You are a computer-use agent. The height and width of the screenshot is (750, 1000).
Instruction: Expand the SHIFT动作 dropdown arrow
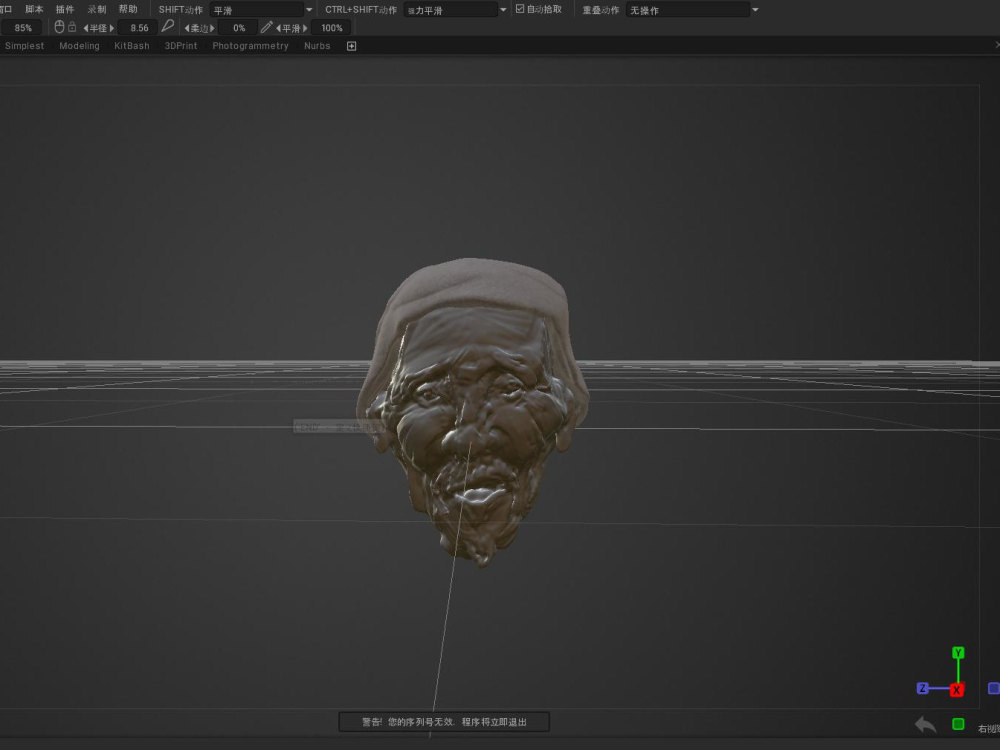(309, 10)
